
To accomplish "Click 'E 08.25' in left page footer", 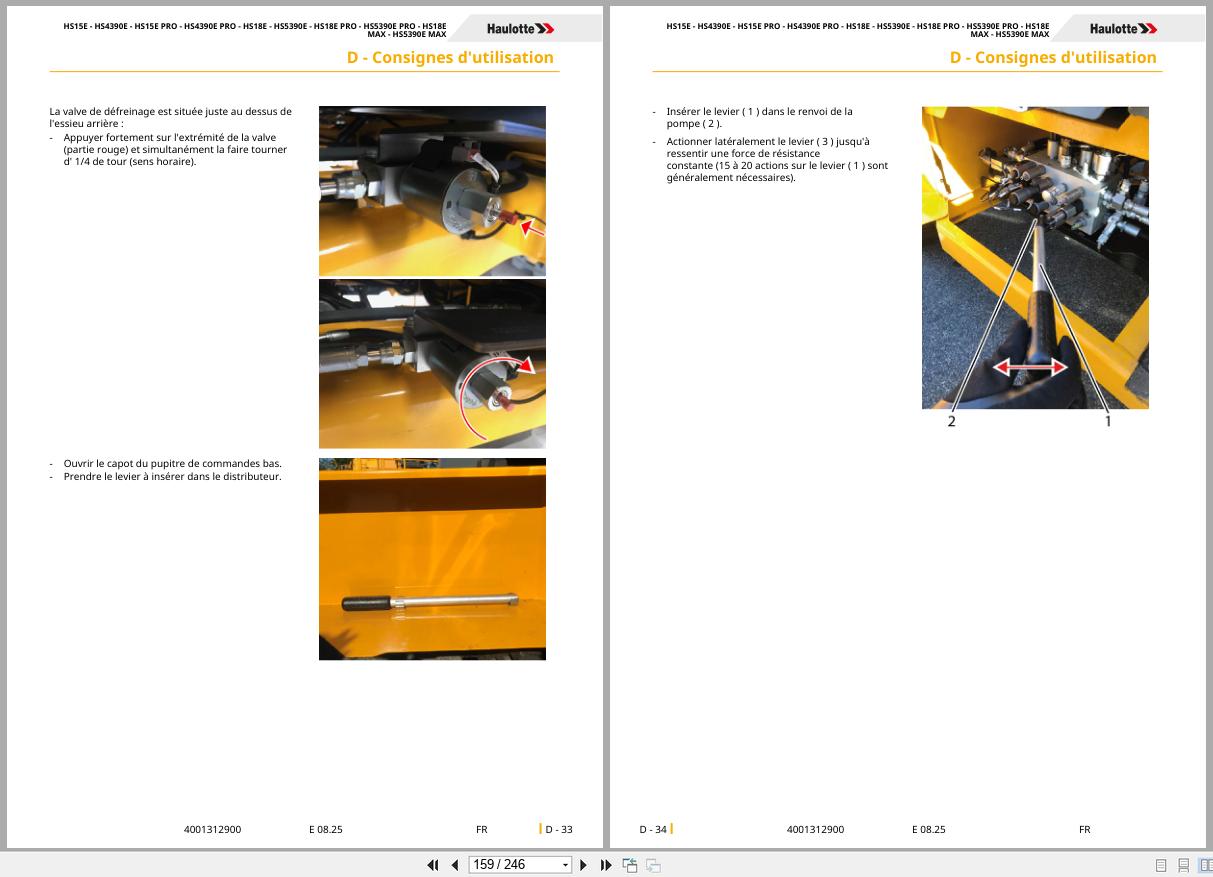I will tap(326, 829).
